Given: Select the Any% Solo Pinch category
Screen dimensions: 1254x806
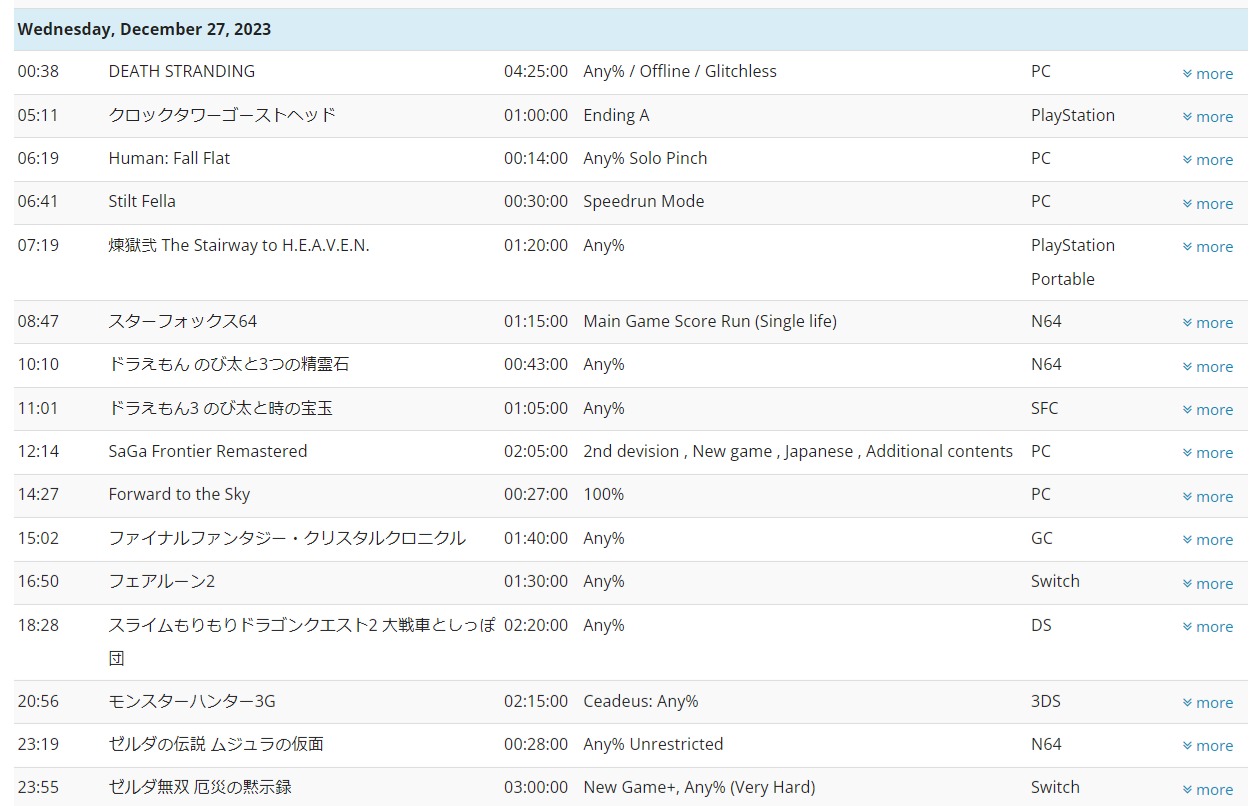Looking at the screenshot, I should [x=645, y=158].
